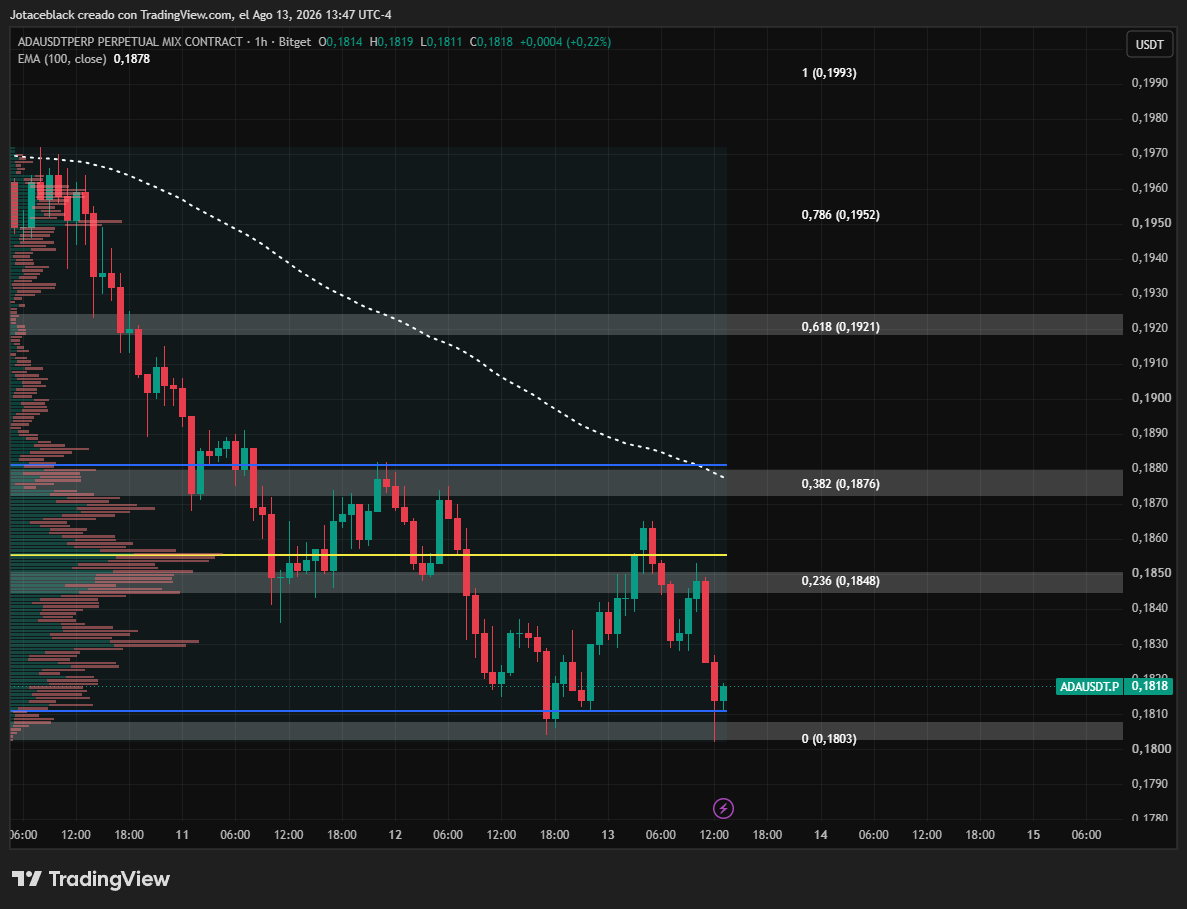Click the date label 11 on time axis

point(182,835)
